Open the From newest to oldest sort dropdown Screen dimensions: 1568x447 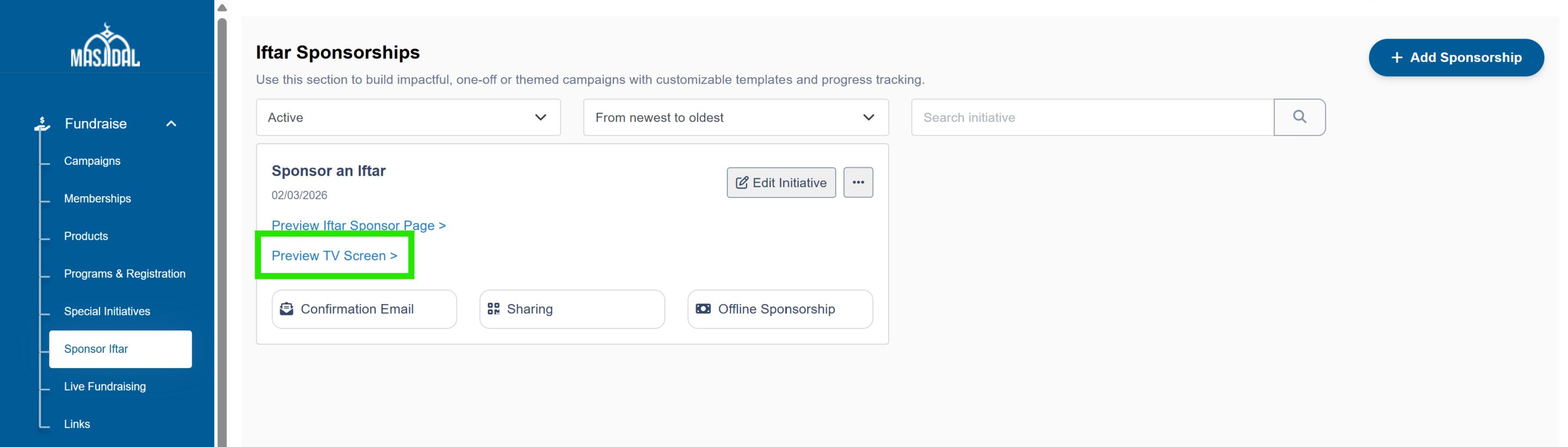(x=735, y=117)
